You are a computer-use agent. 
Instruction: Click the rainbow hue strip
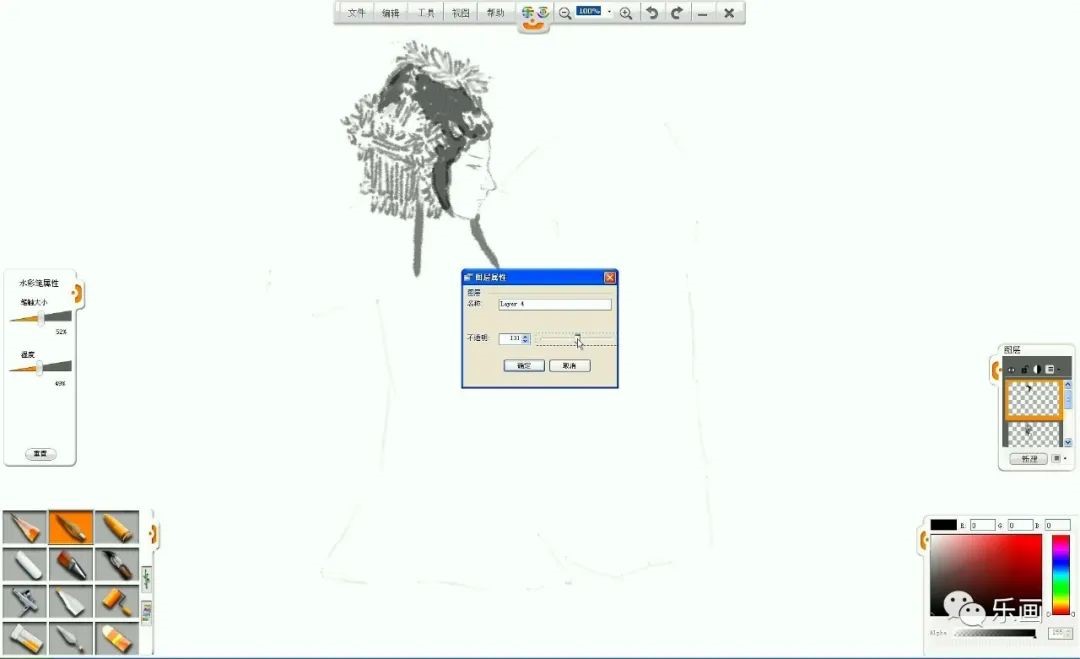click(x=1060, y=574)
